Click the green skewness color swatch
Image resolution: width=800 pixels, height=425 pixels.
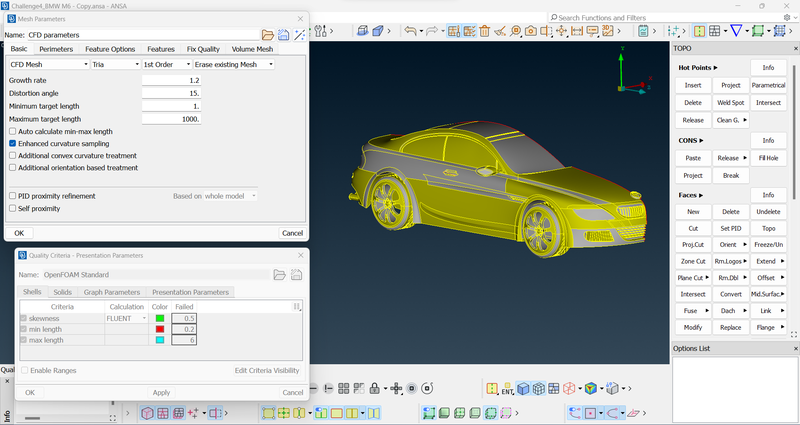pyautogui.click(x=160, y=318)
